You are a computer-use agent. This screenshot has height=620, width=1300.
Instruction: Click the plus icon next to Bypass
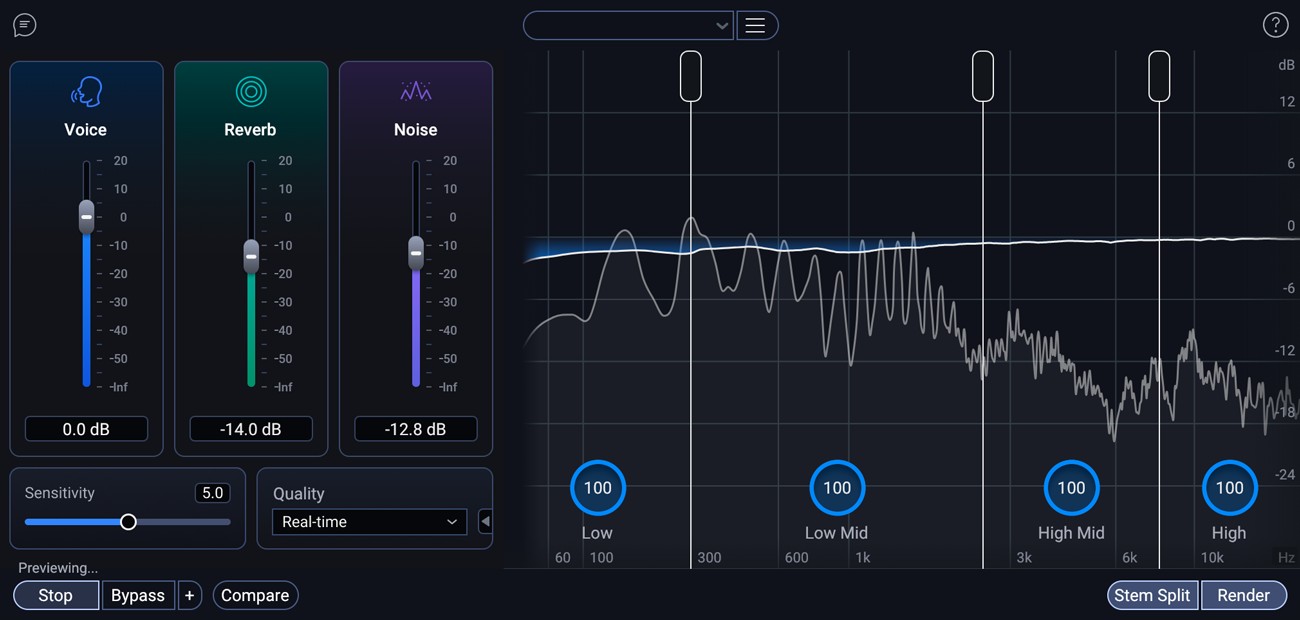click(190, 595)
